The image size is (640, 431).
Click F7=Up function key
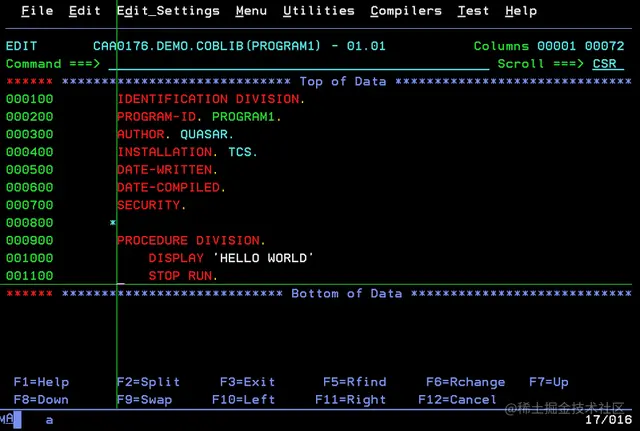549,382
